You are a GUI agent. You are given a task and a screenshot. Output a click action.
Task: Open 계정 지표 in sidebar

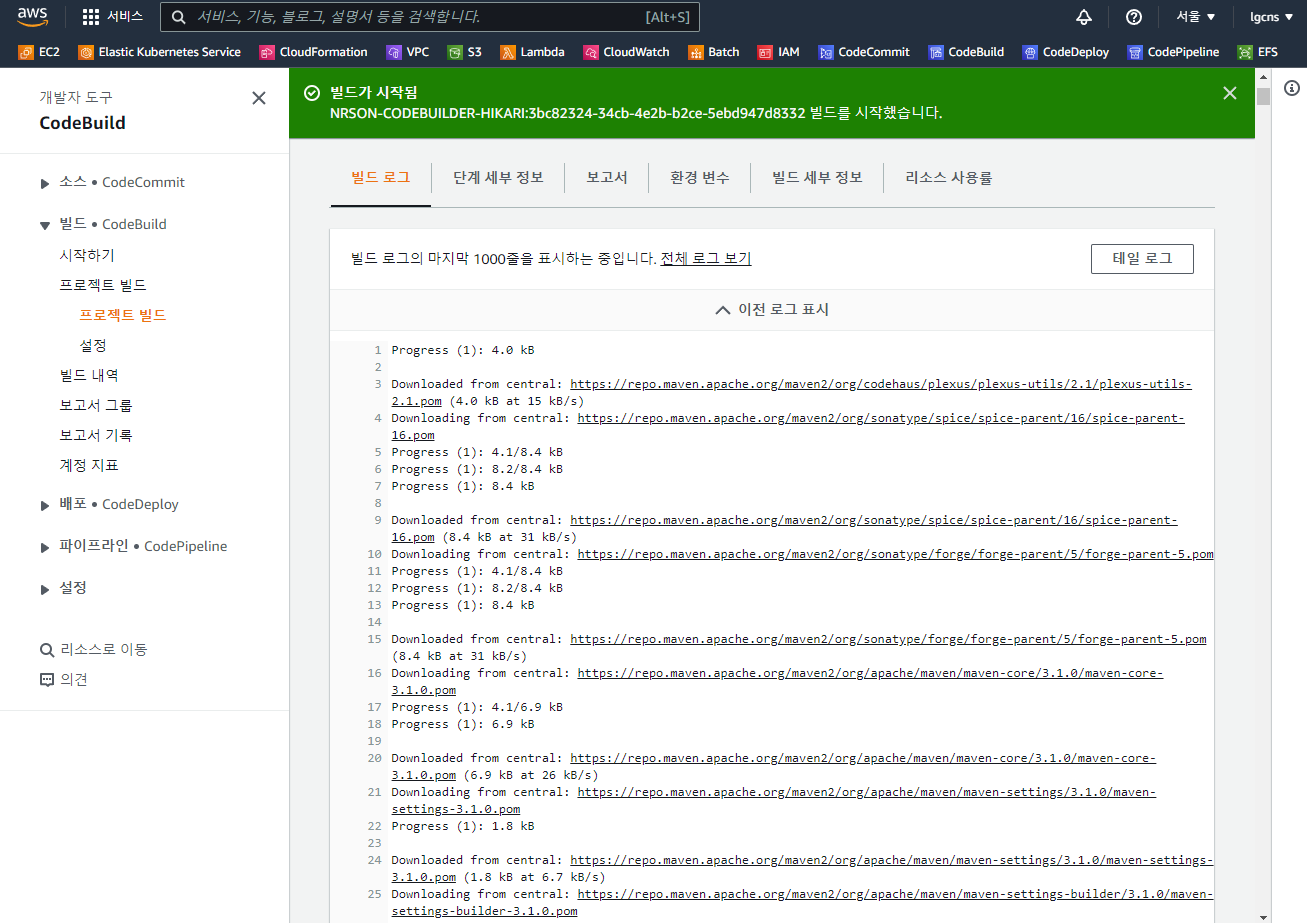(89, 465)
